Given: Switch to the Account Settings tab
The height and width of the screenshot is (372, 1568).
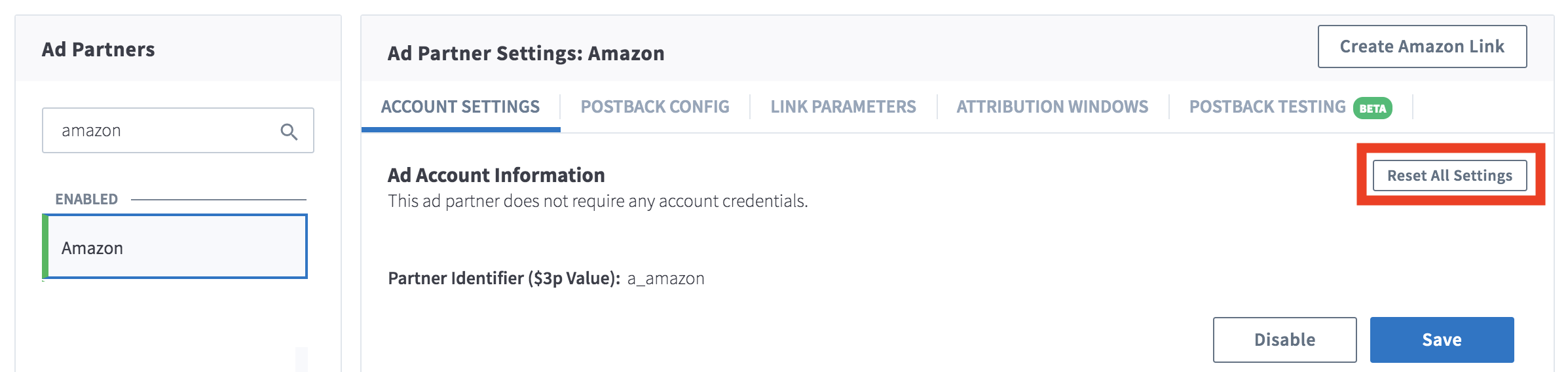Looking at the screenshot, I should (460, 107).
